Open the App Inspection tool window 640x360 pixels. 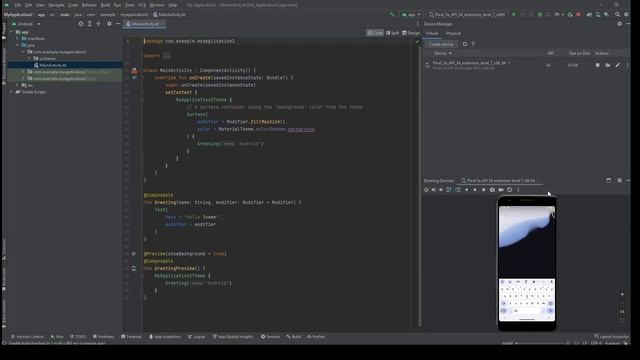165,337
